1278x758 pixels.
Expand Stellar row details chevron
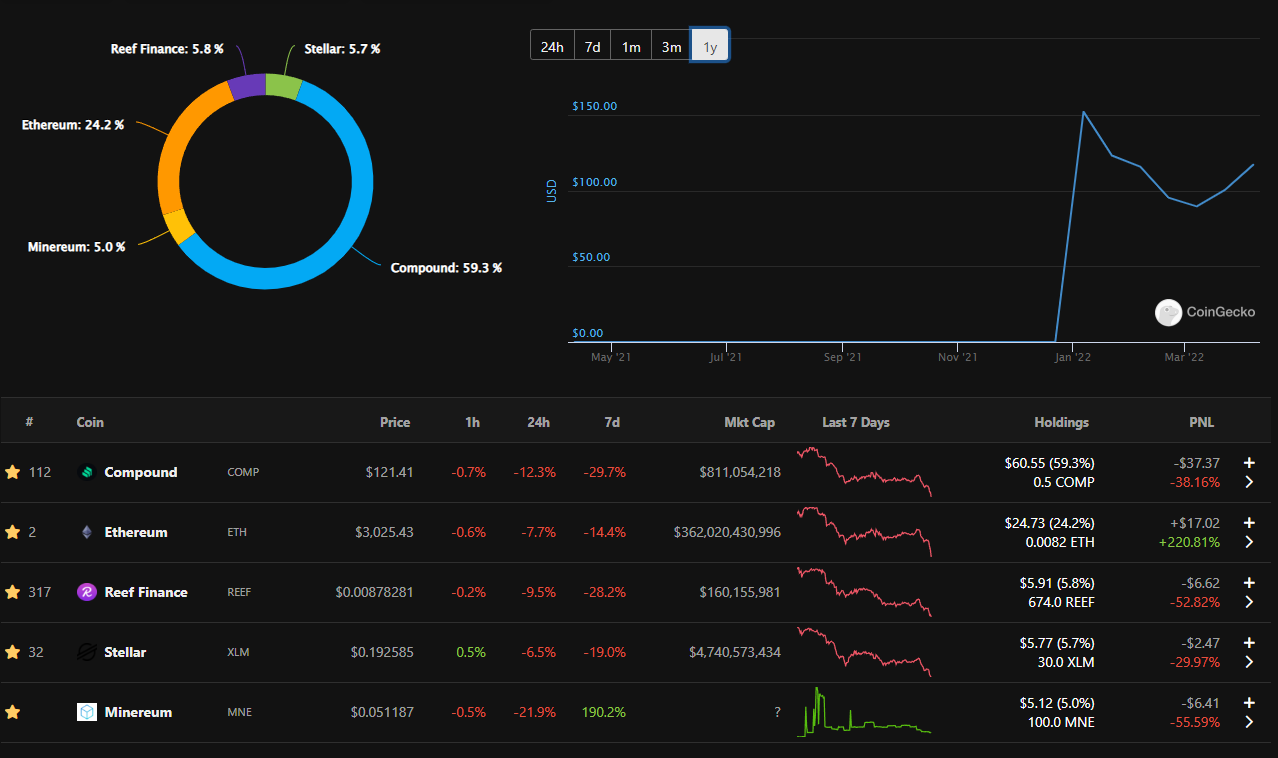[1249, 662]
